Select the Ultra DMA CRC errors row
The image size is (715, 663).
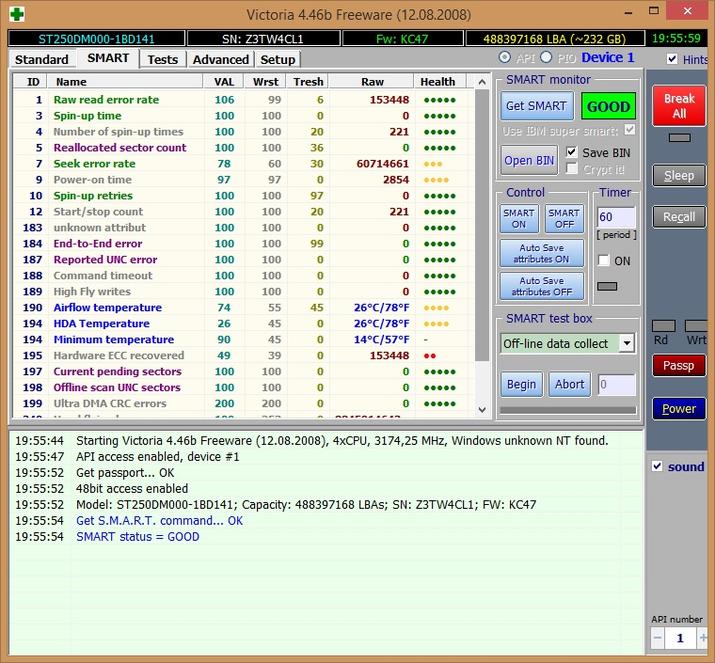coord(244,403)
